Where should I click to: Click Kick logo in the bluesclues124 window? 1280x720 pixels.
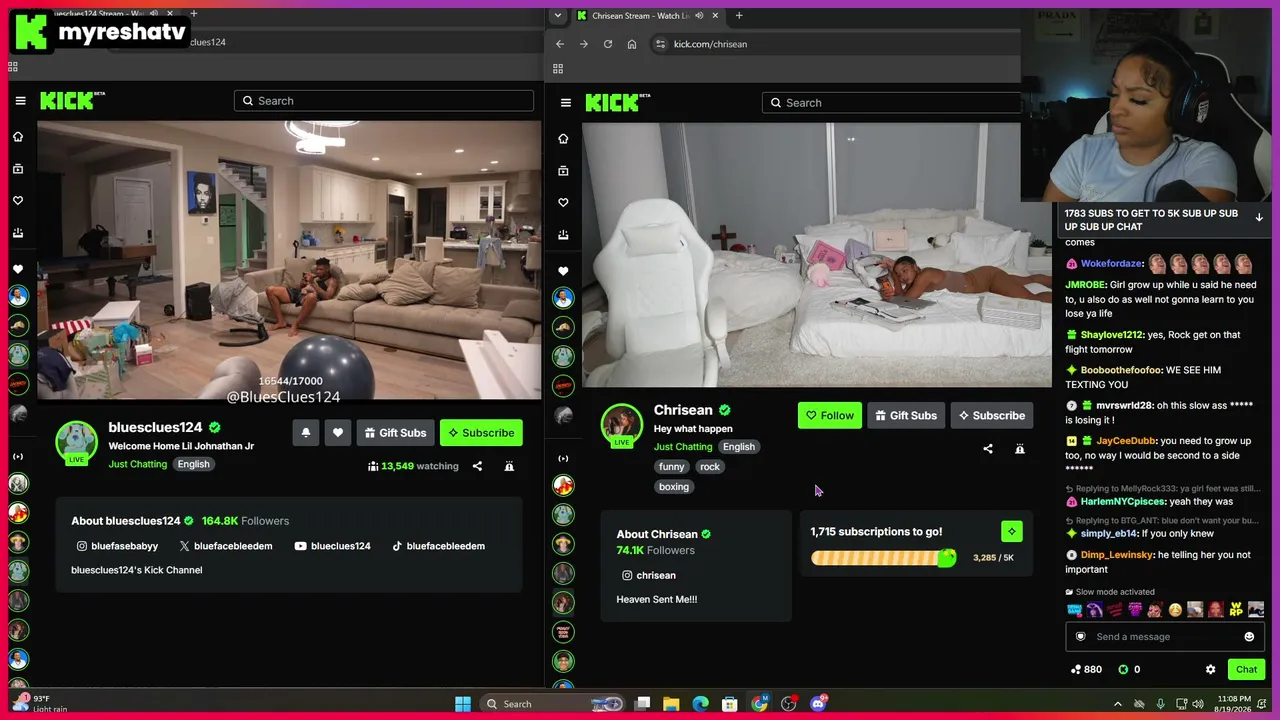coord(72,100)
